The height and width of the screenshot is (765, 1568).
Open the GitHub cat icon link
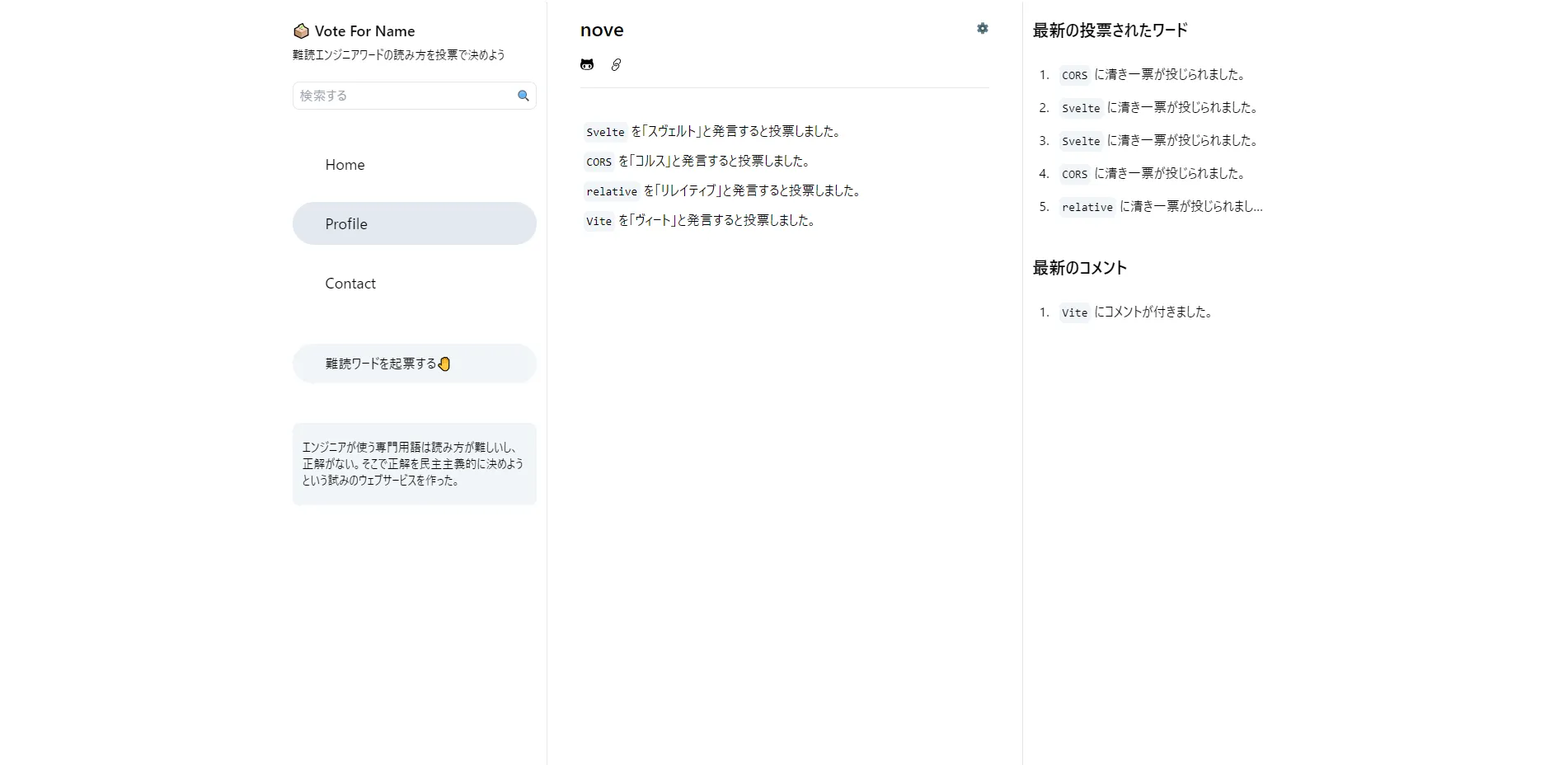point(587,64)
